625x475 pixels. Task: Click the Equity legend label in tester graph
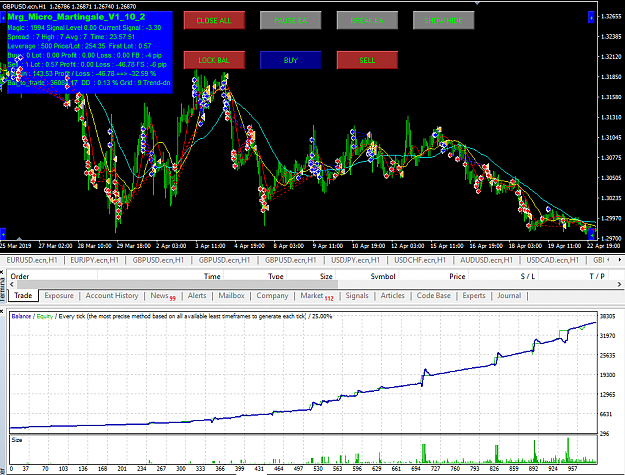point(45,316)
